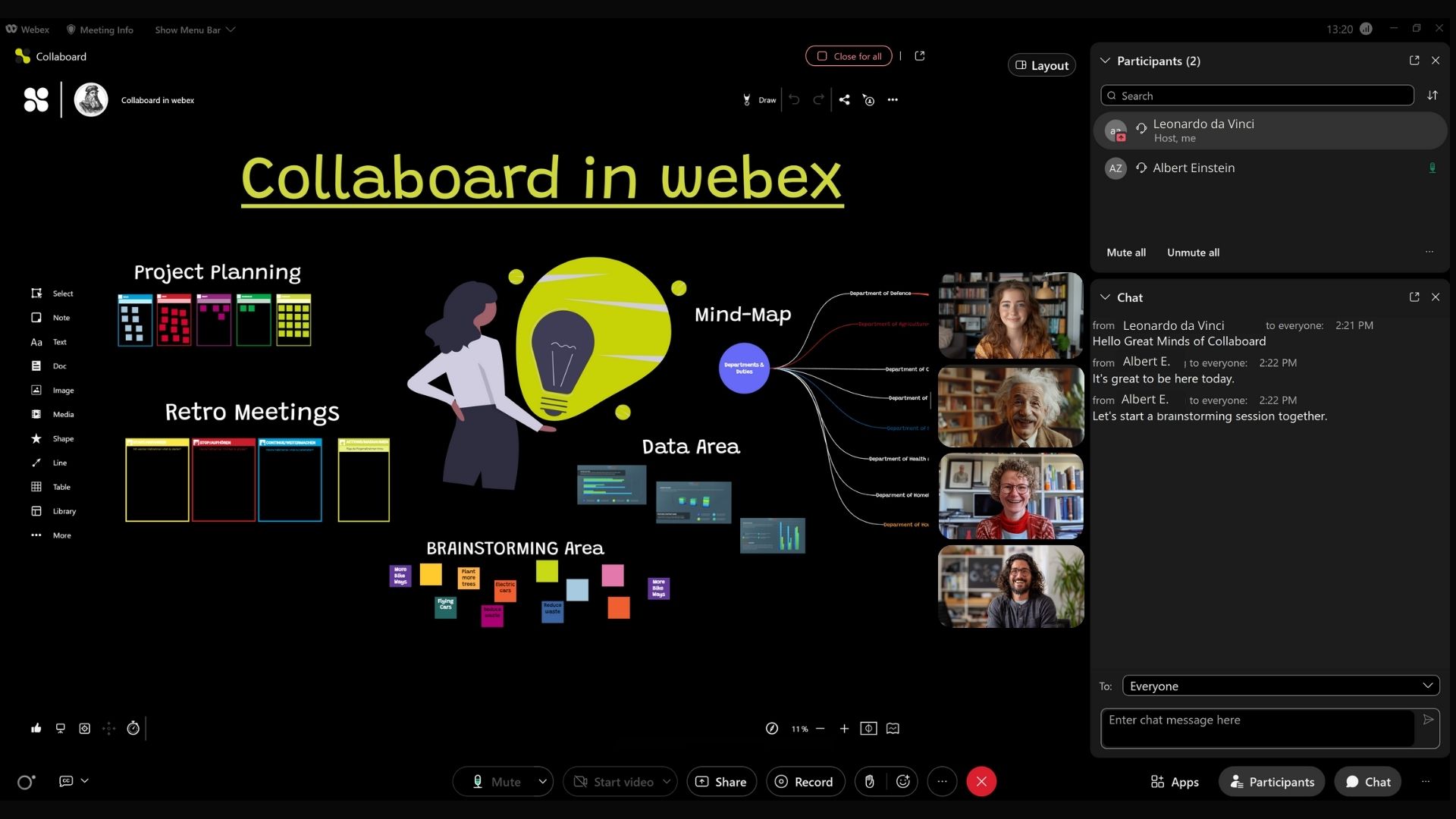Image resolution: width=1456 pixels, height=819 pixels.
Task: Open the 'To: Everyone' chat recipient dropdown
Action: point(1279,686)
